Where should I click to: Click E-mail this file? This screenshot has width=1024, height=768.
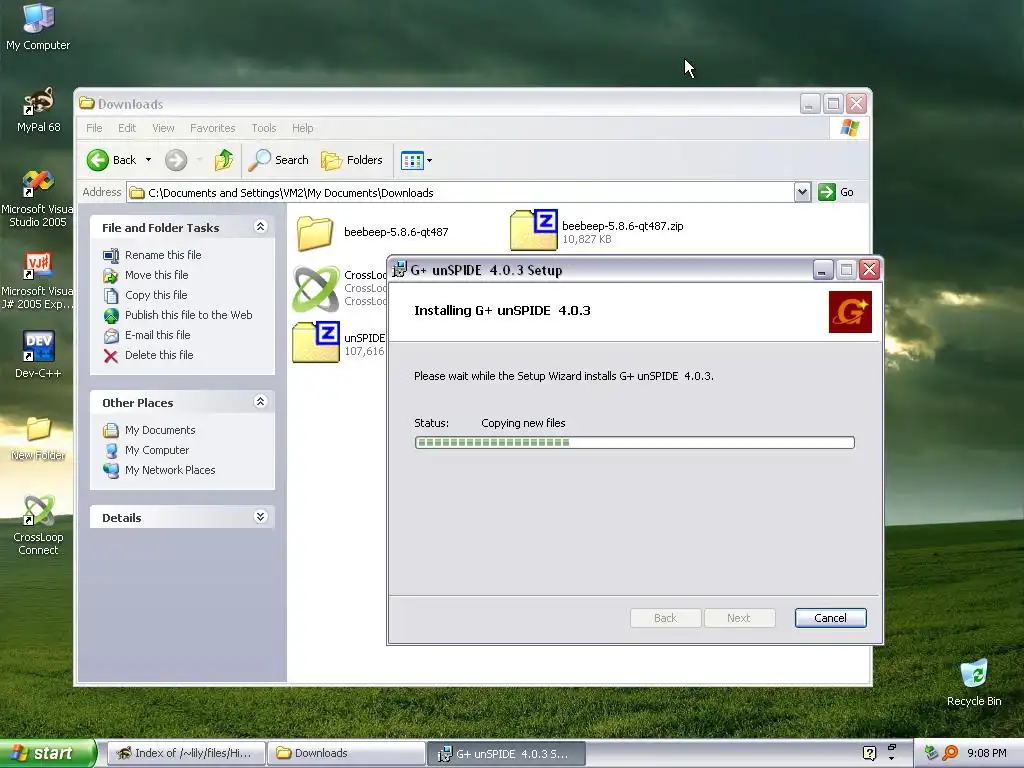pyautogui.click(x=147, y=335)
